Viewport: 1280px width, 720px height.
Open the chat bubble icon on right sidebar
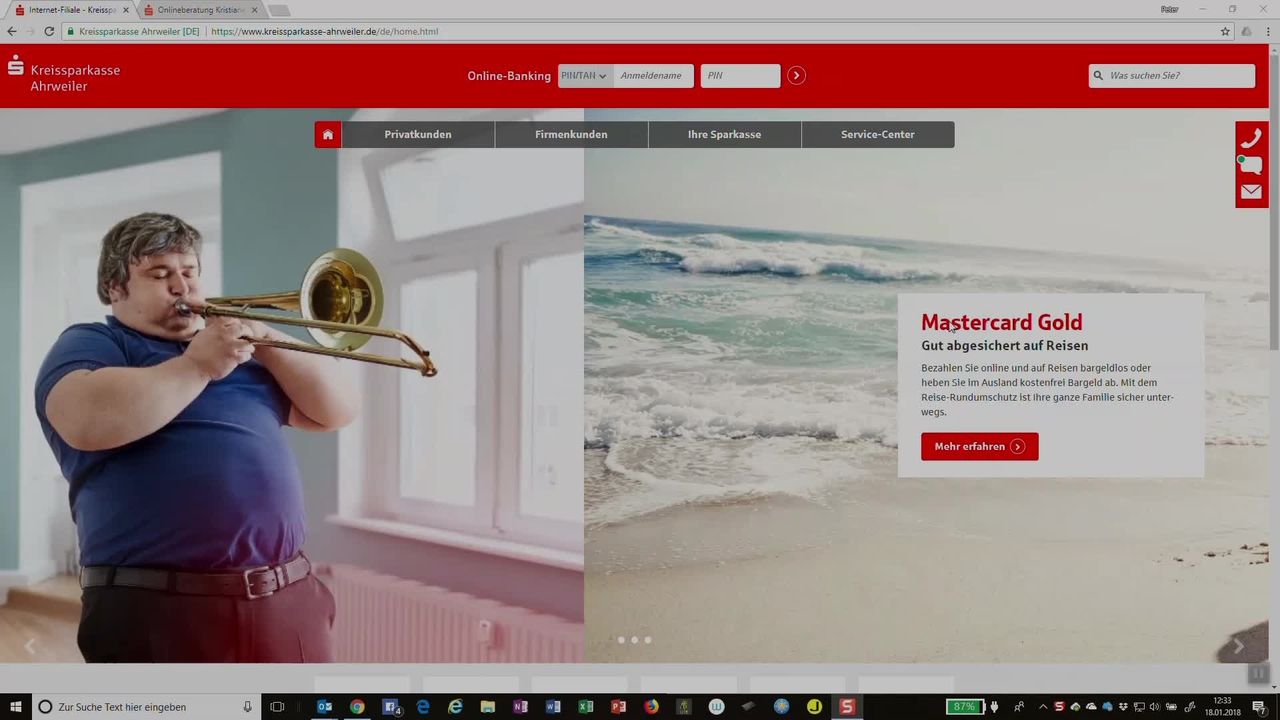click(1251, 165)
